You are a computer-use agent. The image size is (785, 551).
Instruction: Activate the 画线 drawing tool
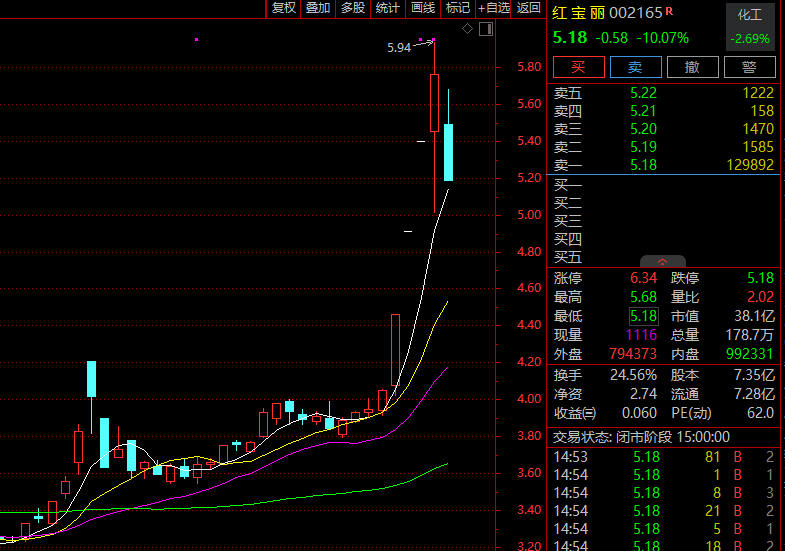423,8
